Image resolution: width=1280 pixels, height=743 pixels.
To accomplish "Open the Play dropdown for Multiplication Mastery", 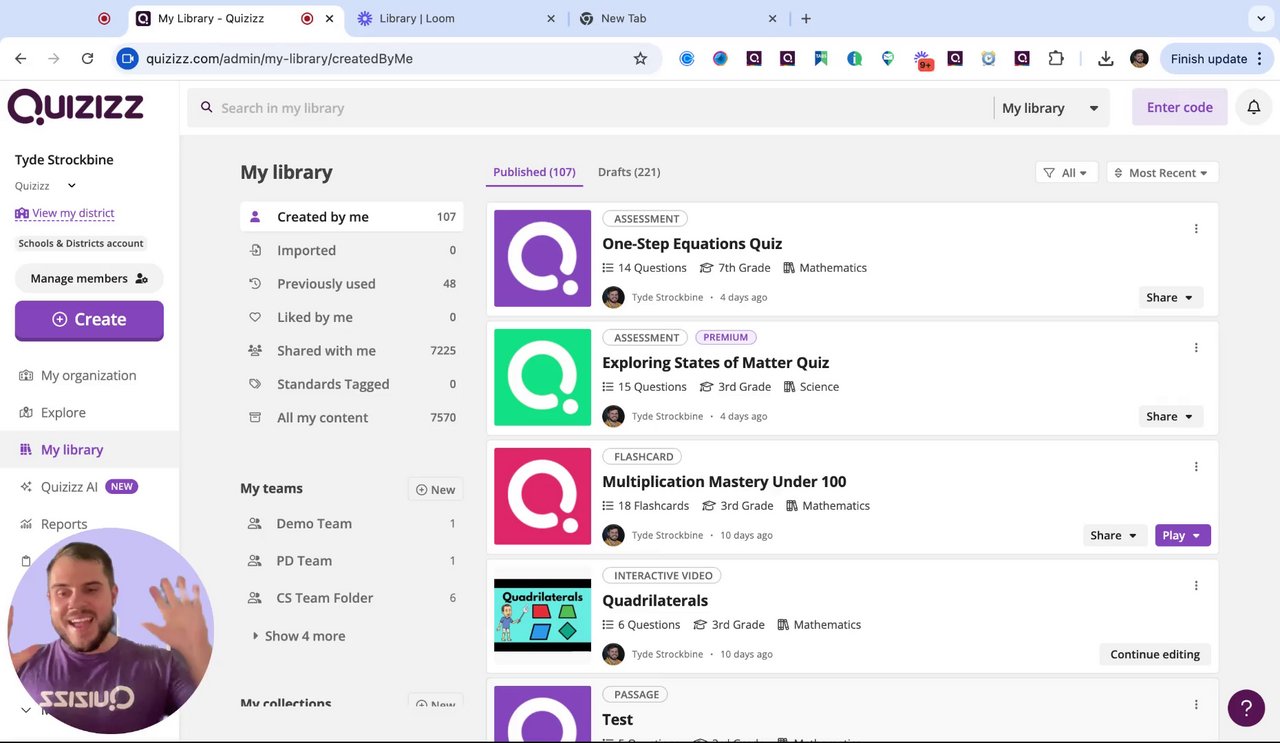I will [1183, 536].
